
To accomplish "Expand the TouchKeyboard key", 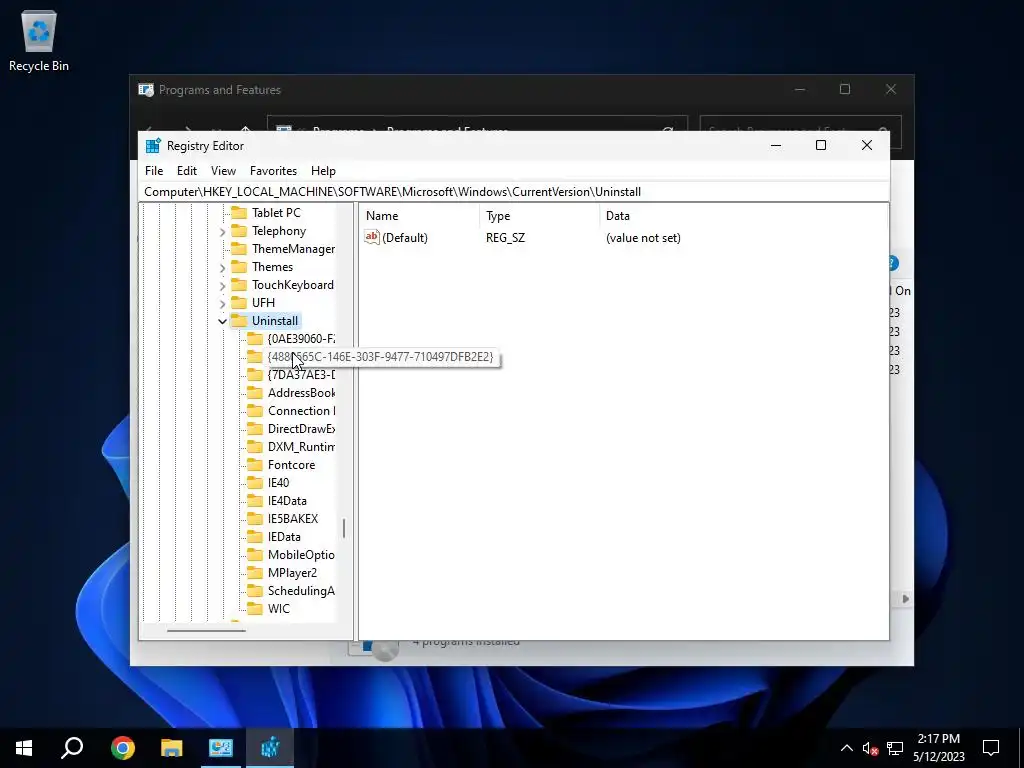I will 223,285.
